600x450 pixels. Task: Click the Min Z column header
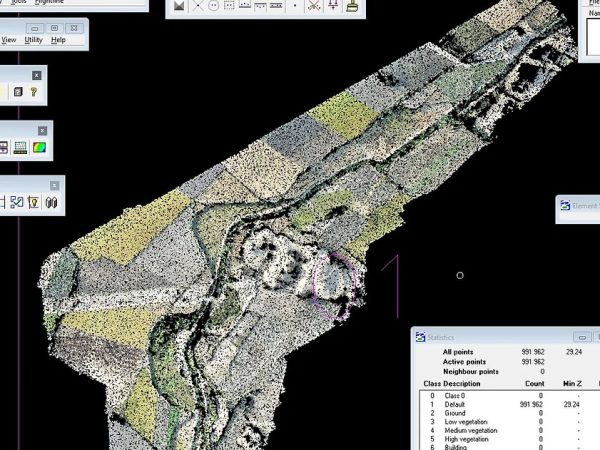click(x=572, y=384)
